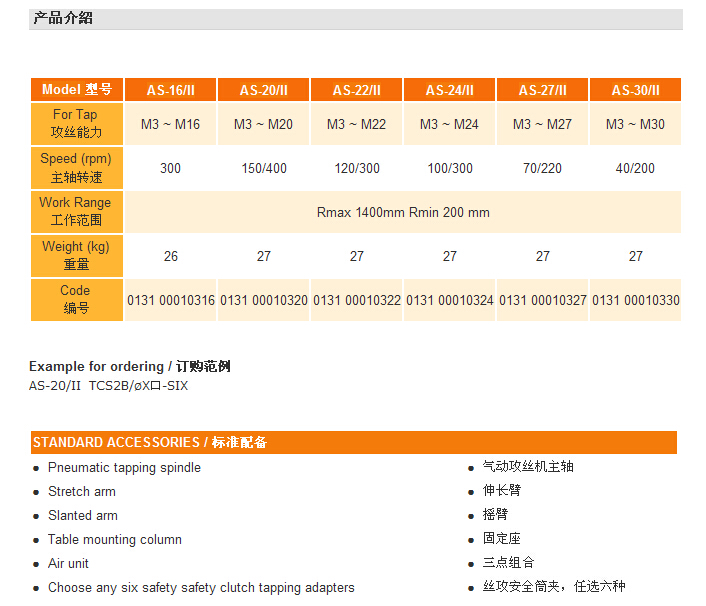
Task: Select the AS-24/II column header
Action: (x=449, y=90)
